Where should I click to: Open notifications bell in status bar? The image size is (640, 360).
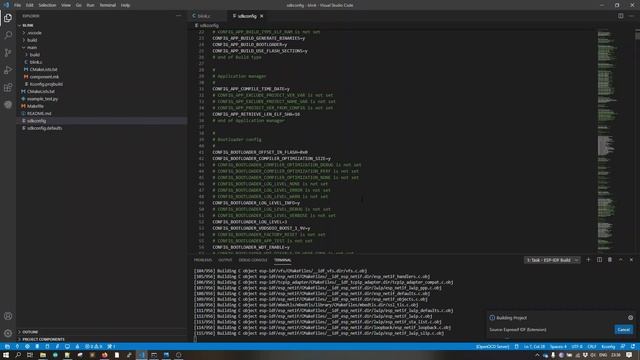click(x=633, y=347)
